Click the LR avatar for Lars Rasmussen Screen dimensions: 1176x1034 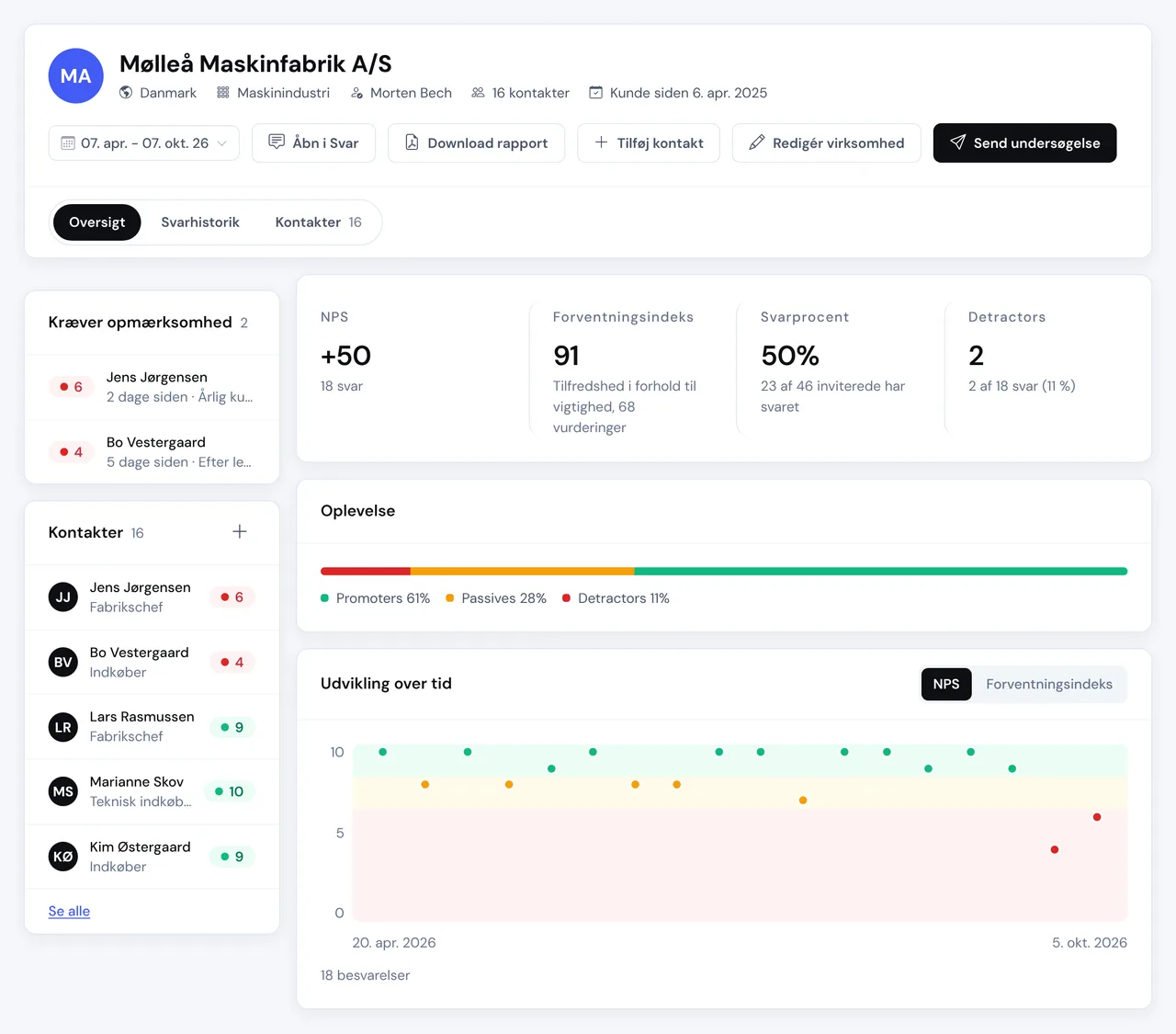pos(63,727)
